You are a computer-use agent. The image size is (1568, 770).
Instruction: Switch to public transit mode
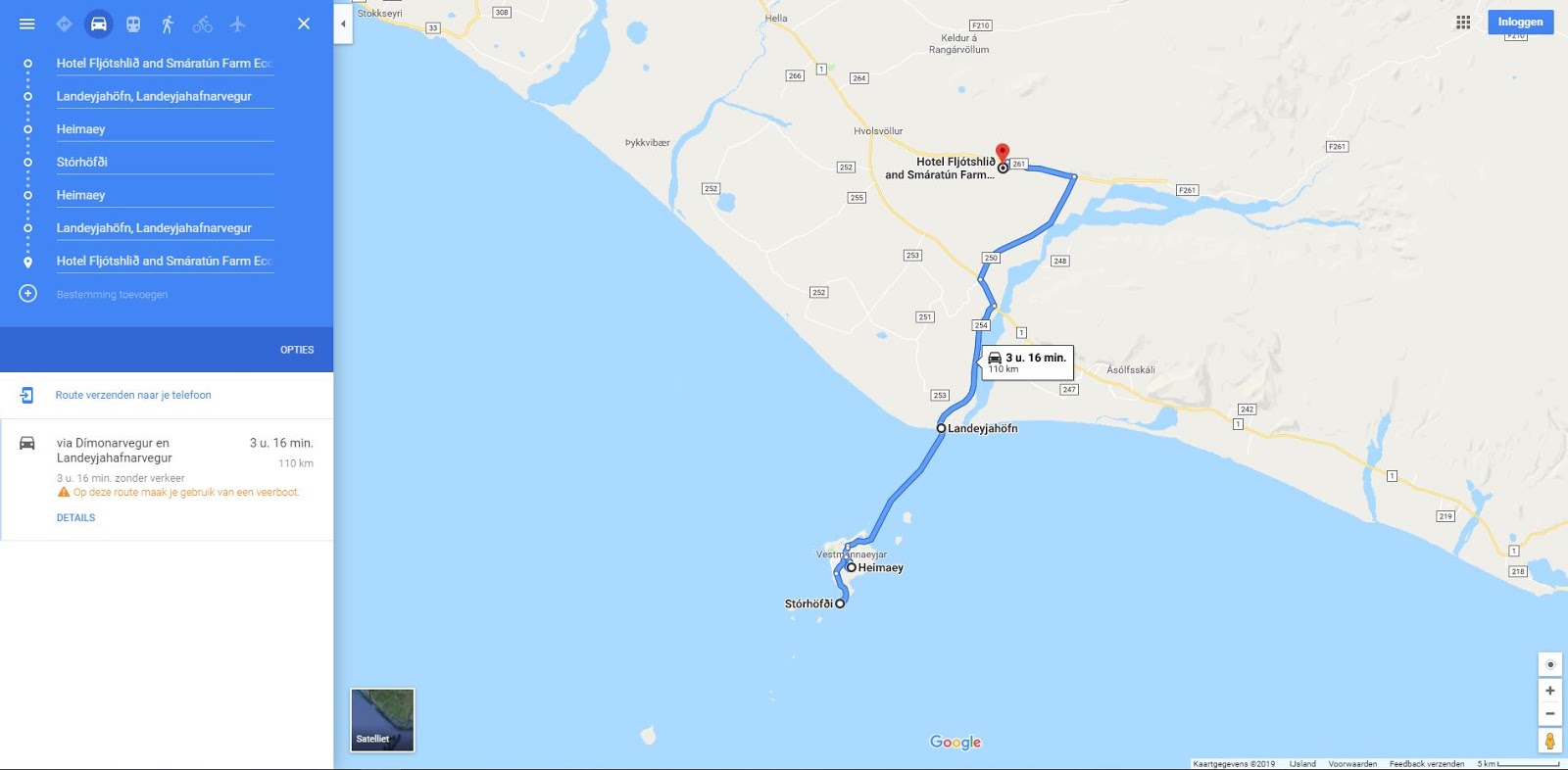coord(133,24)
